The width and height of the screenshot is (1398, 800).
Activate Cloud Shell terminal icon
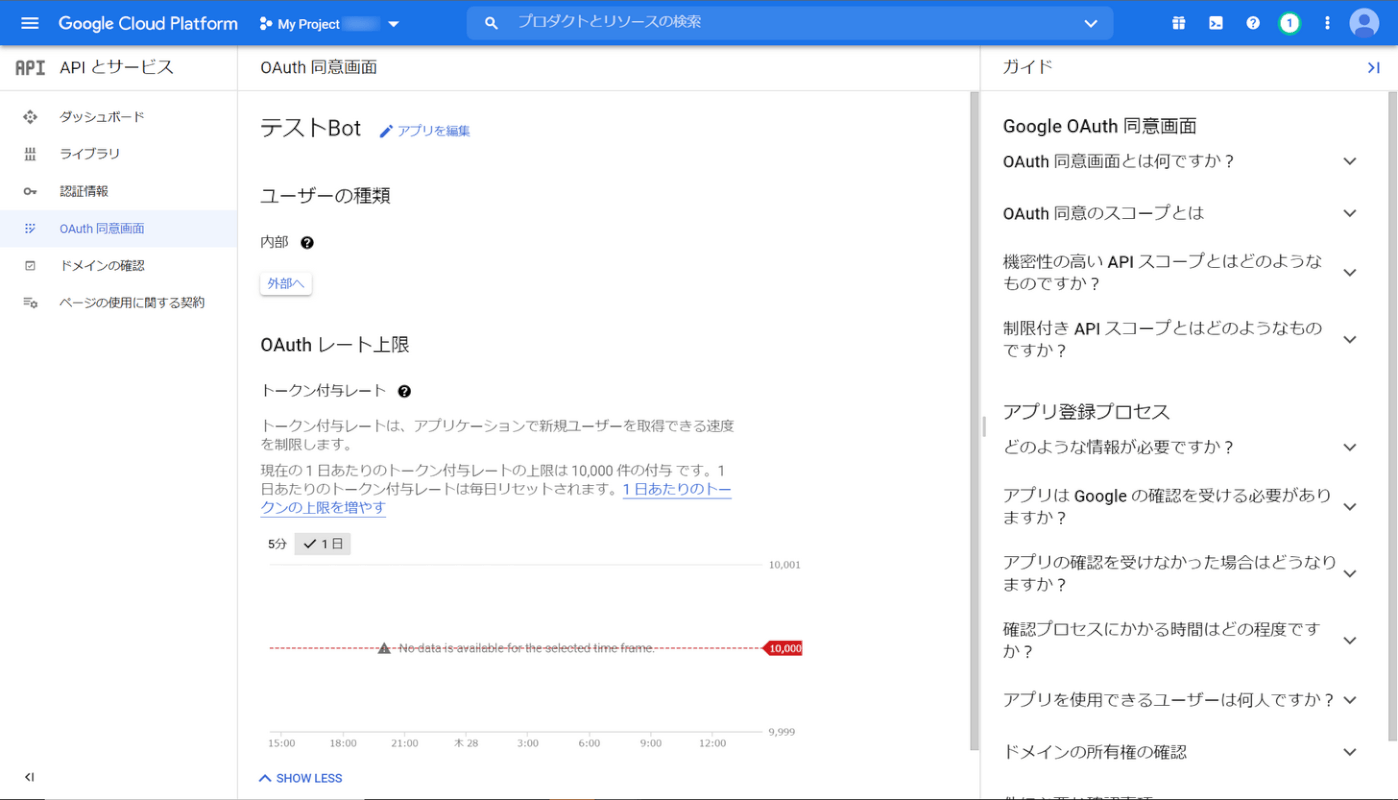point(1216,23)
